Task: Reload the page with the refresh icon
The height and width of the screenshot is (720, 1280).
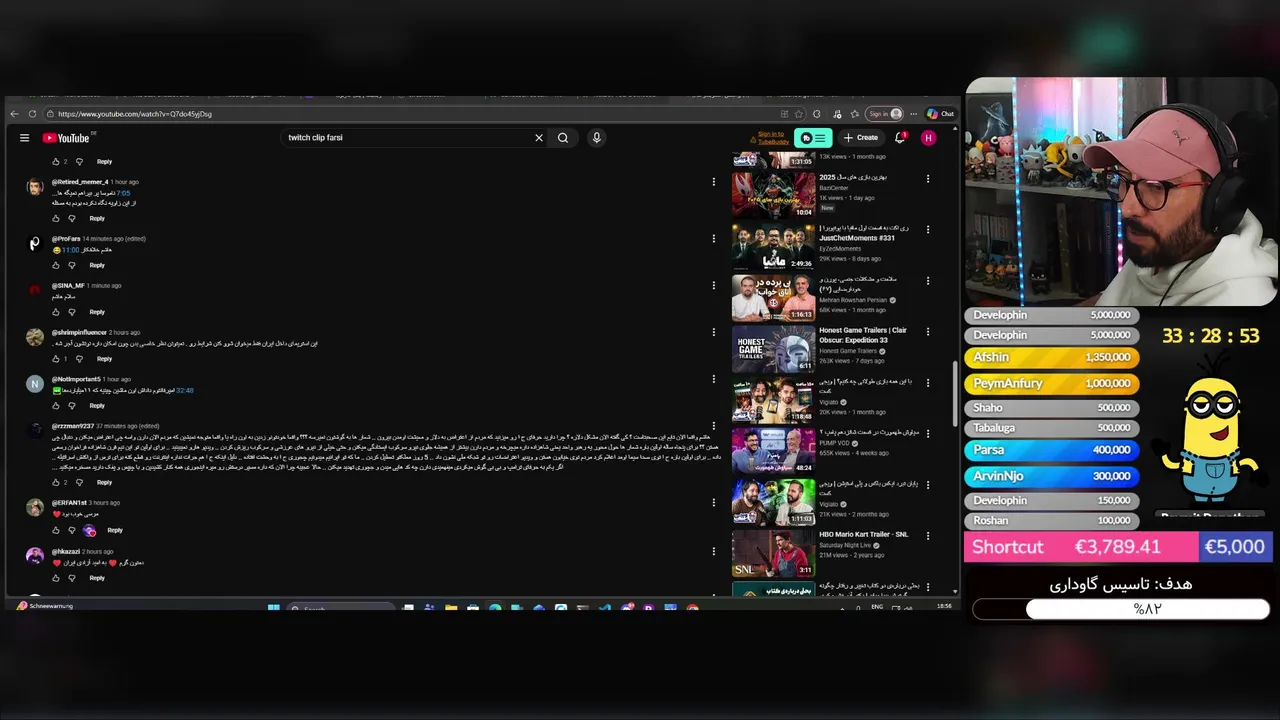Action: [x=32, y=114]
